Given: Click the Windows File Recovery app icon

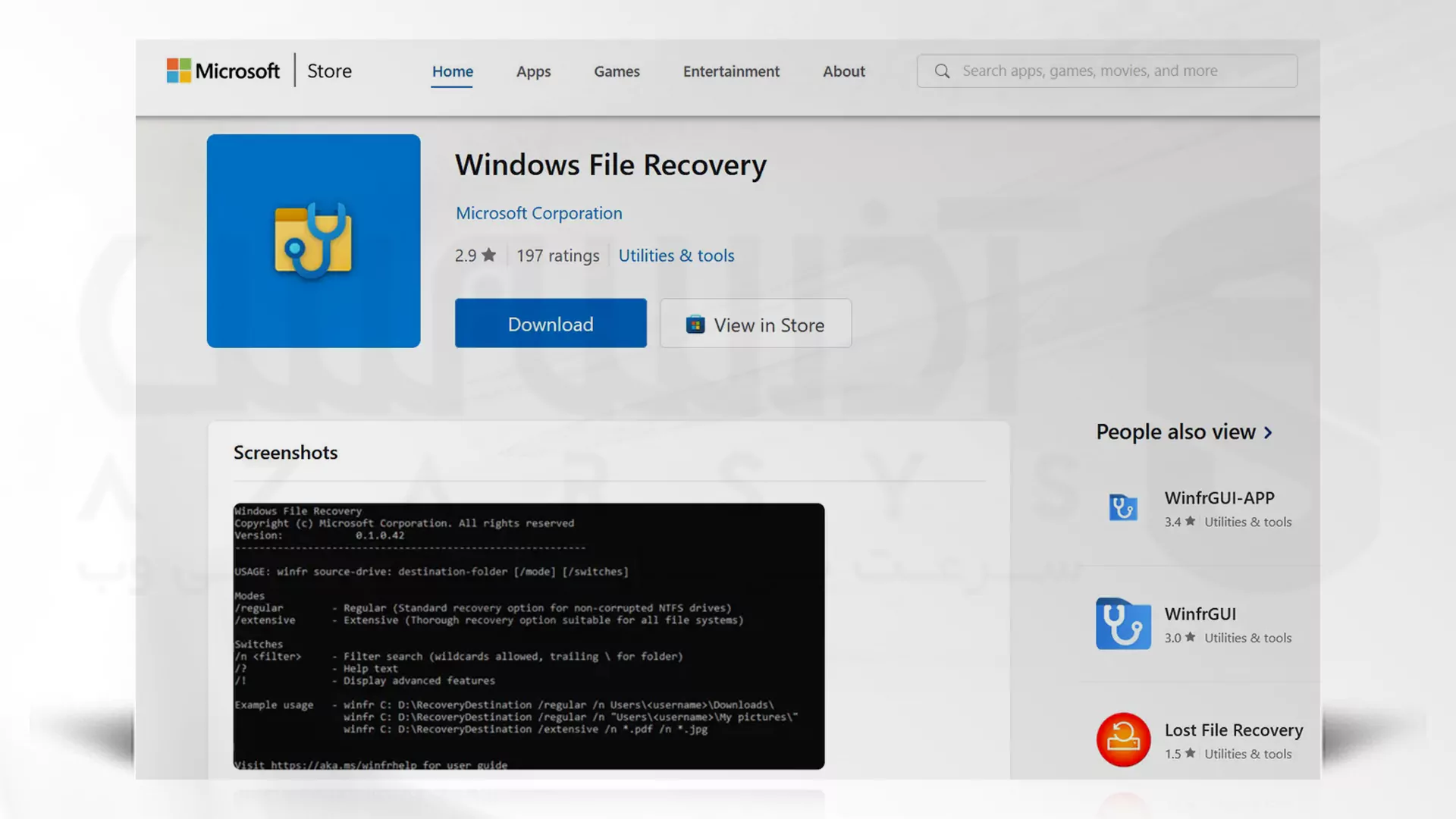Looking at the screenshot, I should [313, 241].
